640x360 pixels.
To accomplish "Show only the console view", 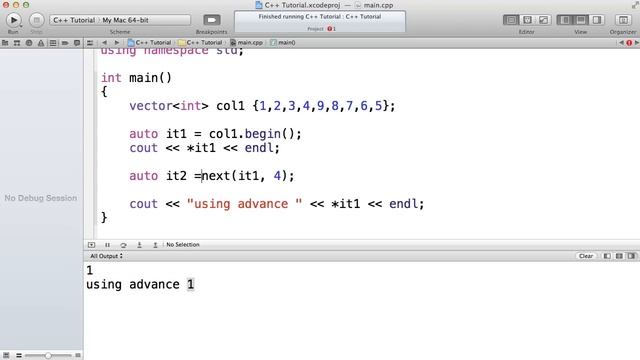I will (631, 256).
